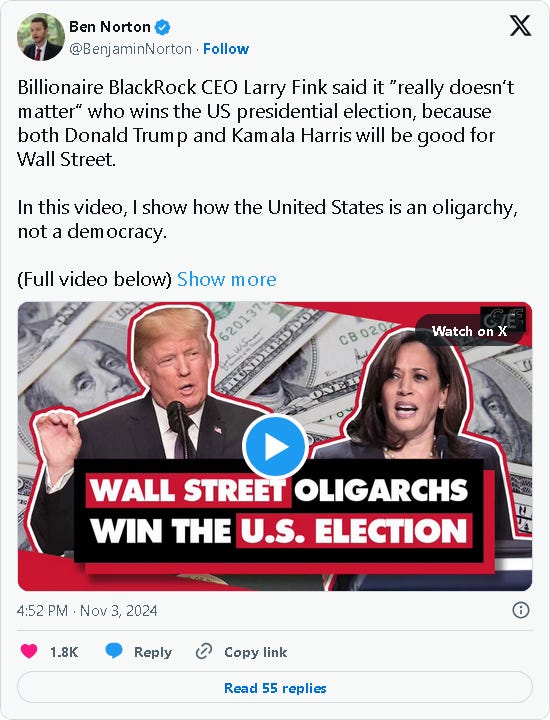This screenshot has height=720, width=550.
Task: Open the tweet info icon
Action: (x=521, y=610)
